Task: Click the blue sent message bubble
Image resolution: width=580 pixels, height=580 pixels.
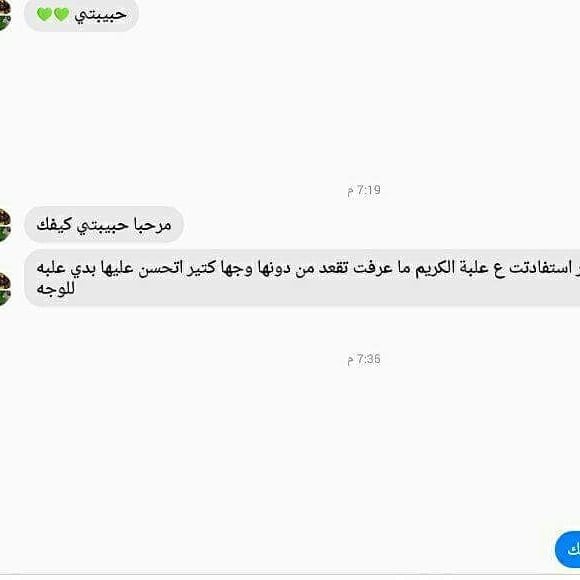Action: (568, 549)
